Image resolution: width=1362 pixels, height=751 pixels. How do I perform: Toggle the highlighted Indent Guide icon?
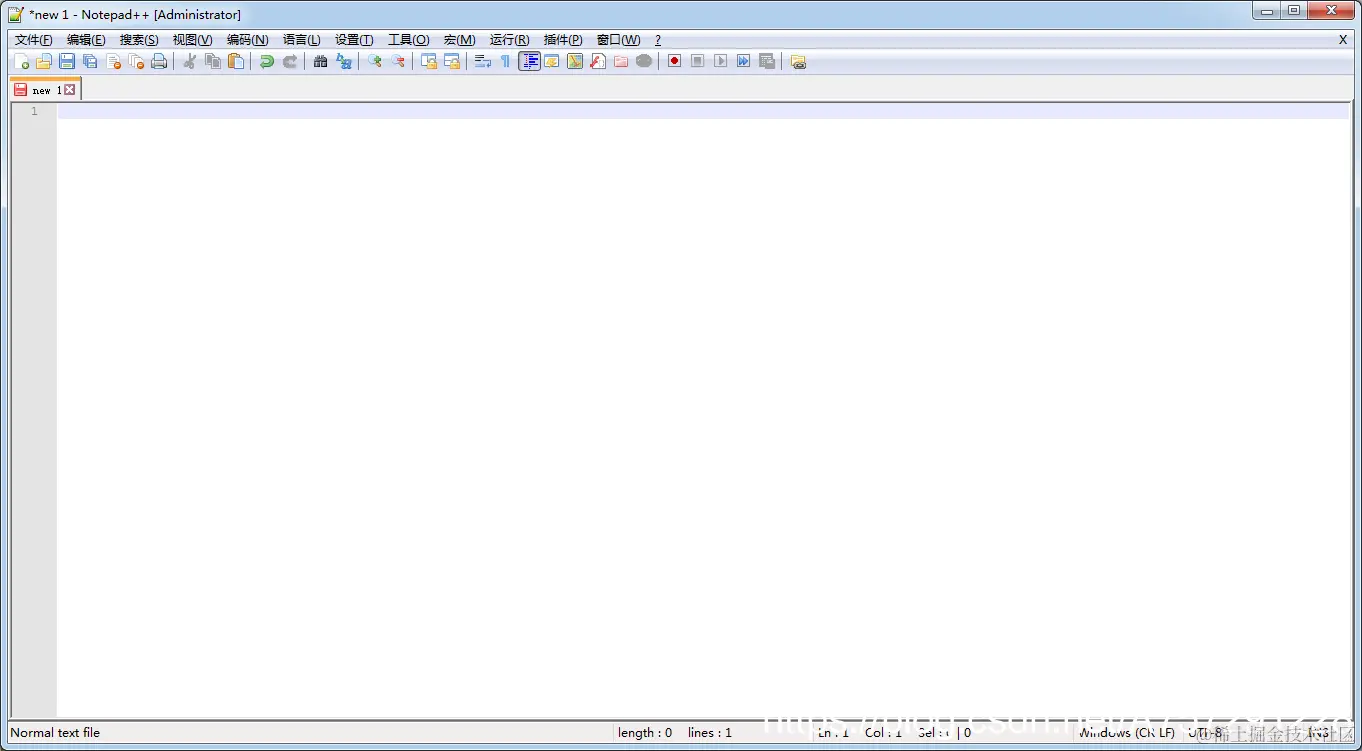(x=529, y=61)
